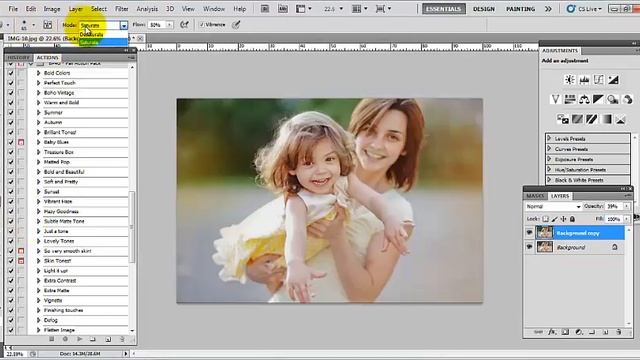This screenshot has height=360, width=640.
Task: Create a new layer
Action: click(x=605, y=332)
